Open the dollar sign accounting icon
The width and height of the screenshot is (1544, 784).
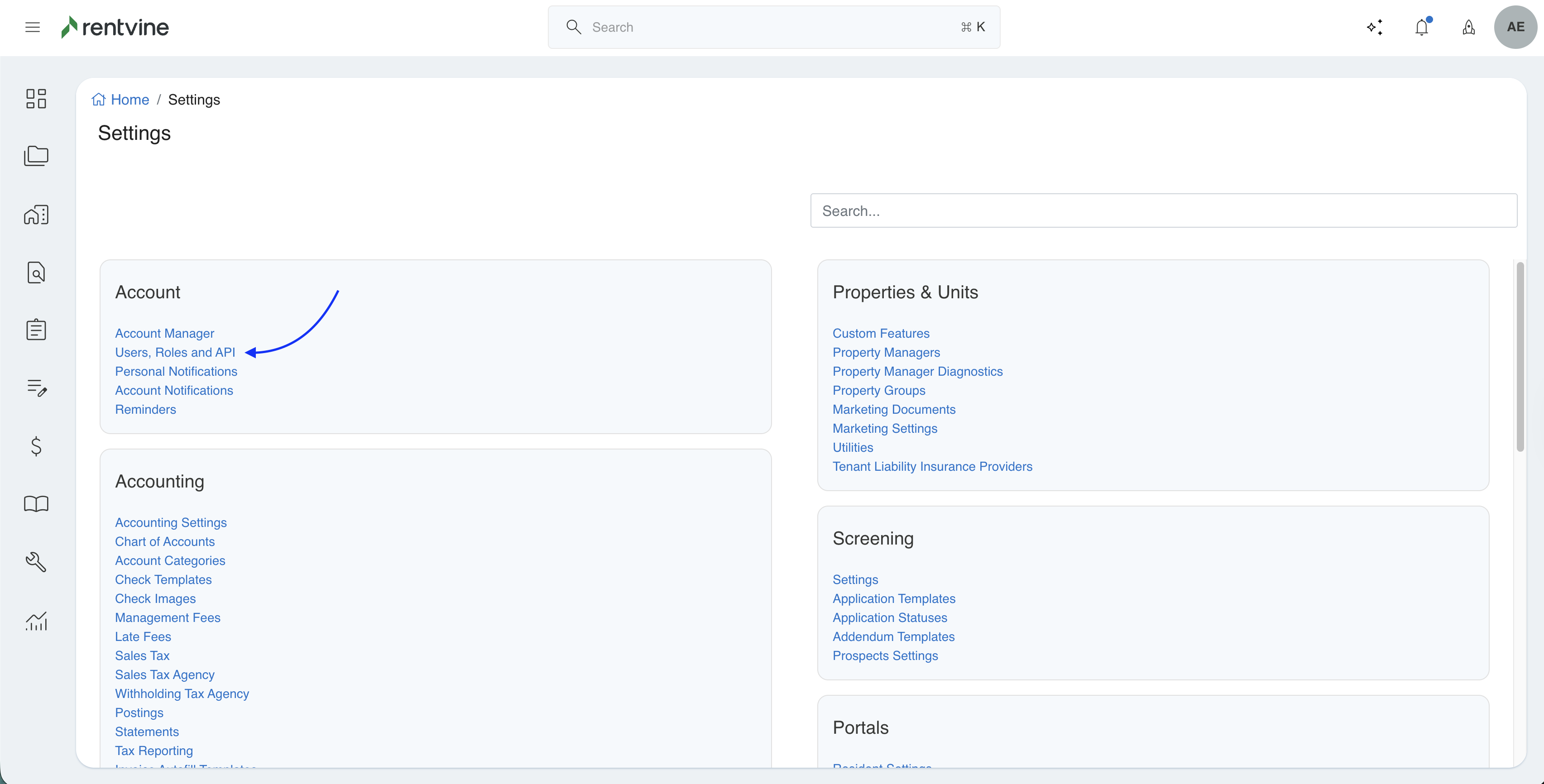(36, 446)
